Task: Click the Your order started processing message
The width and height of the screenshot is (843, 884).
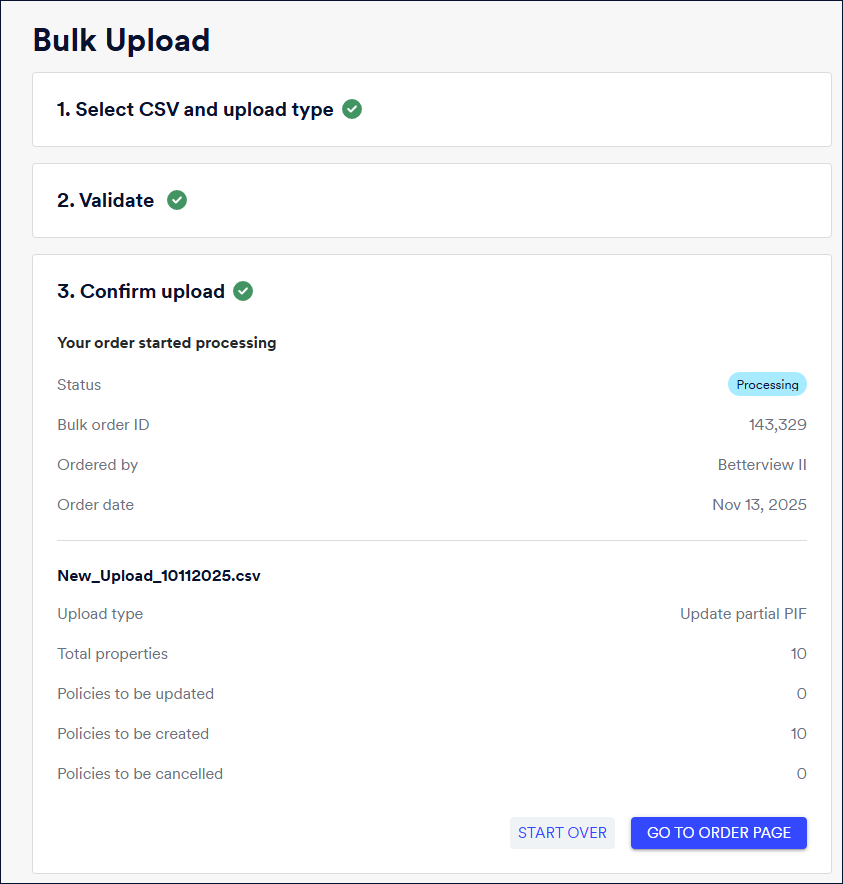Action: click(167, 343)
